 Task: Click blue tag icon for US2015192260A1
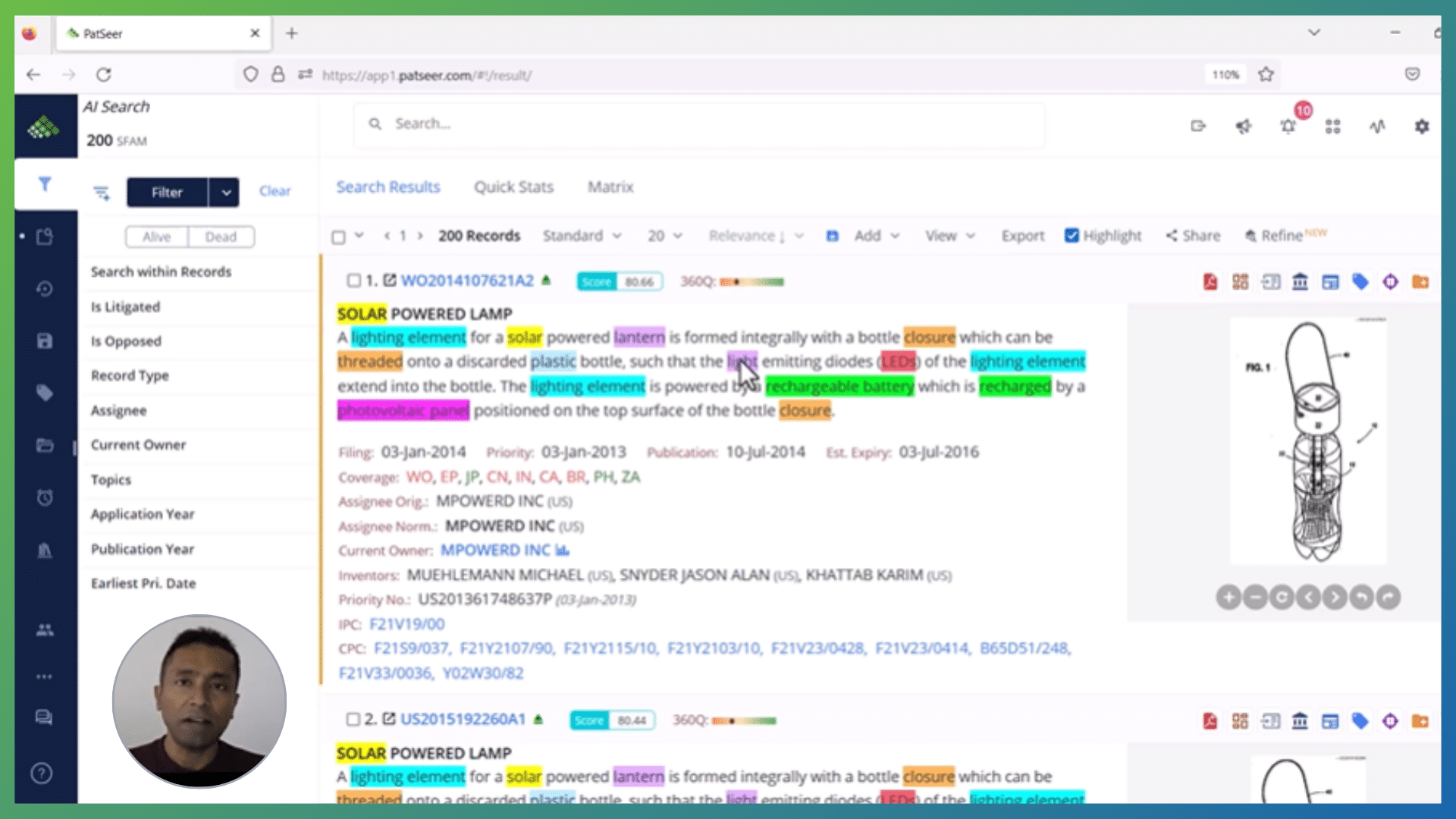1360,721
